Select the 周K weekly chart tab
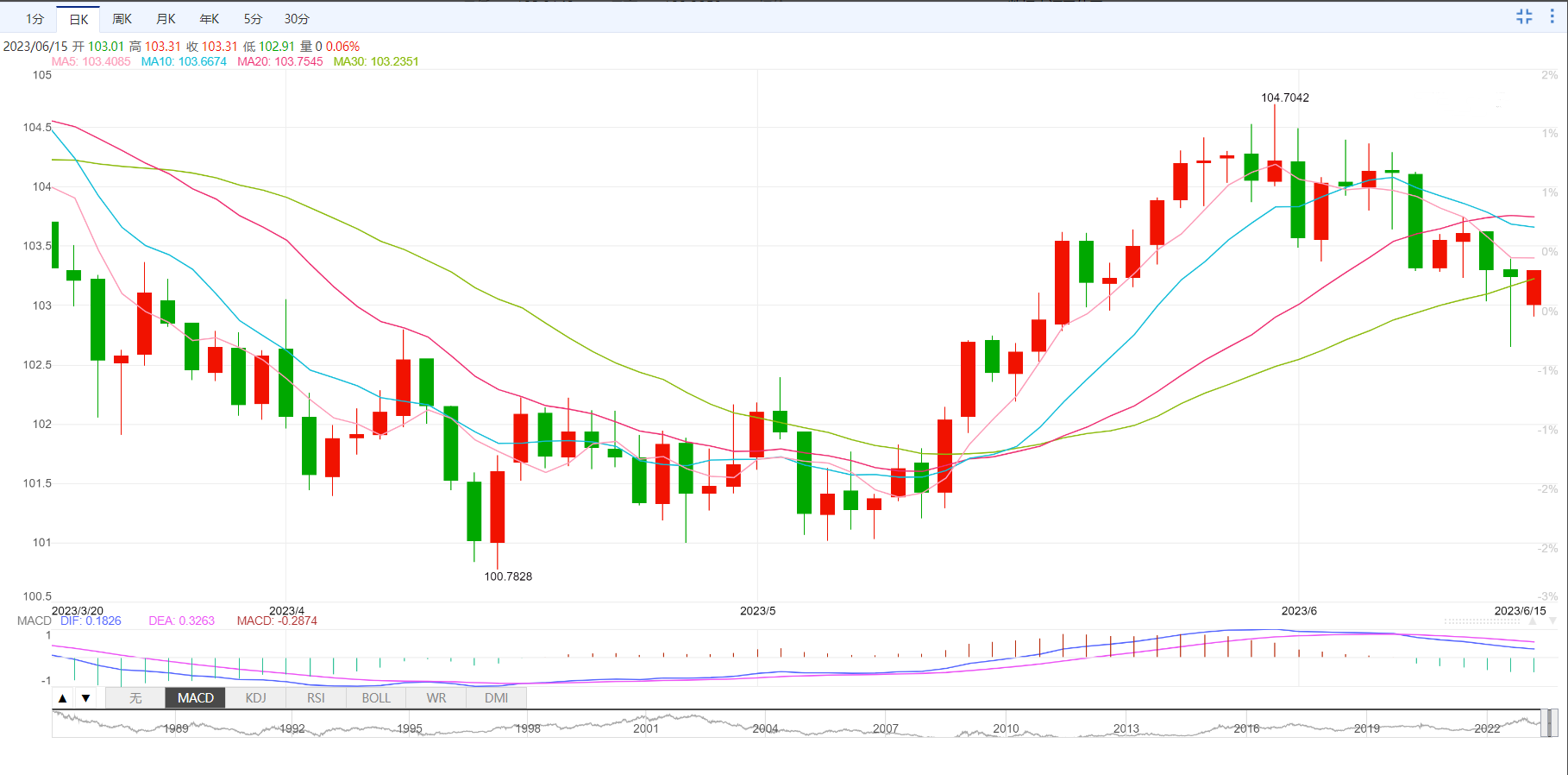This screenshot has height=775, width=1568. [122, 19]
